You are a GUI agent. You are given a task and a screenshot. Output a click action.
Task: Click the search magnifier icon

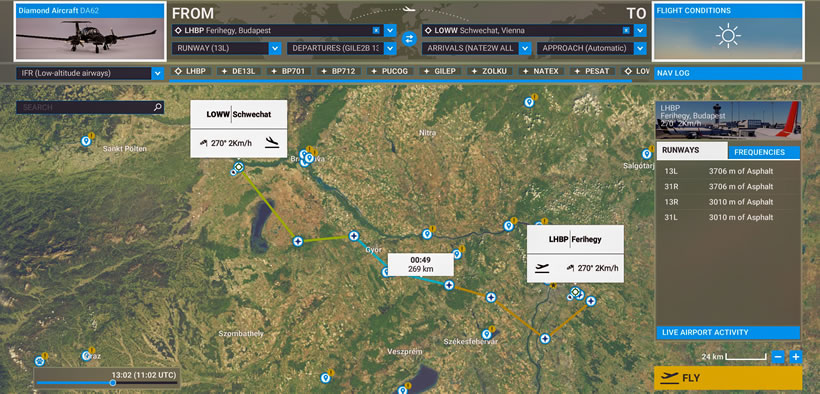157,107
